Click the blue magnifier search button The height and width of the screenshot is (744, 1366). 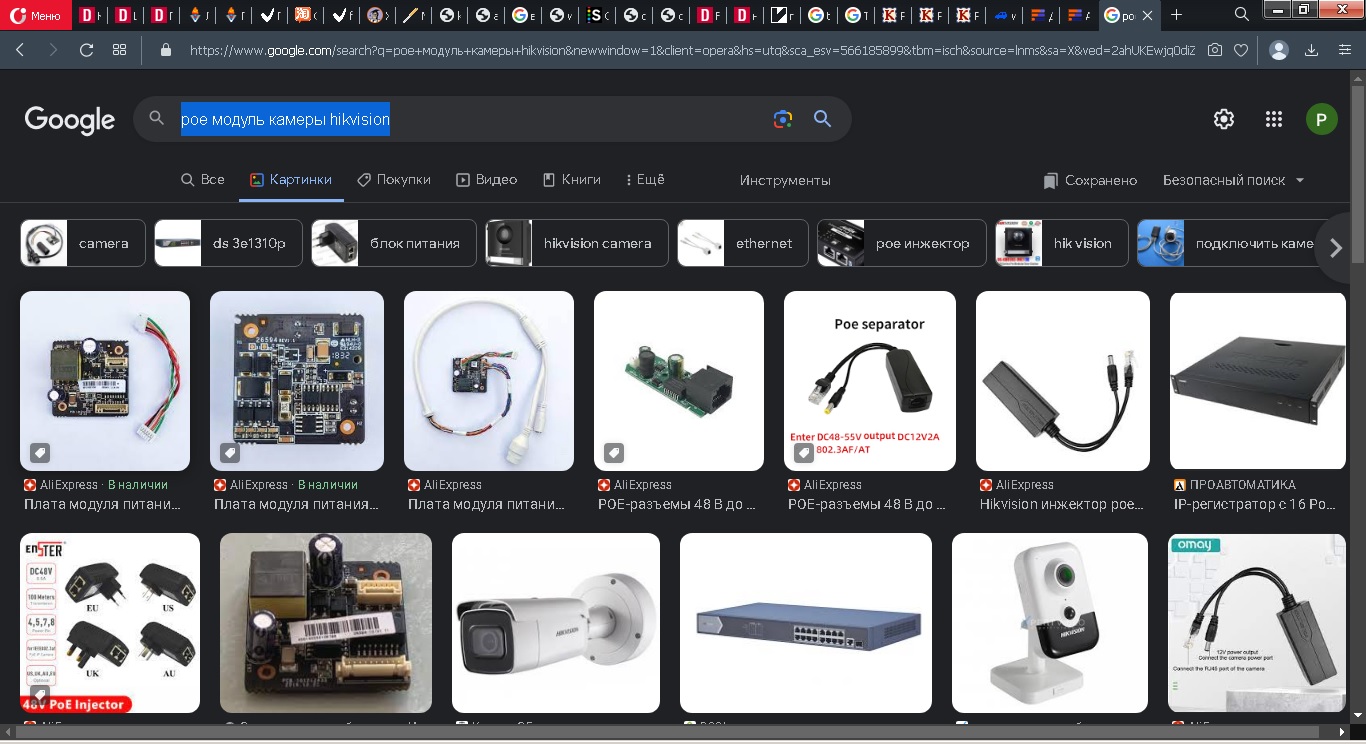point(823,119)
